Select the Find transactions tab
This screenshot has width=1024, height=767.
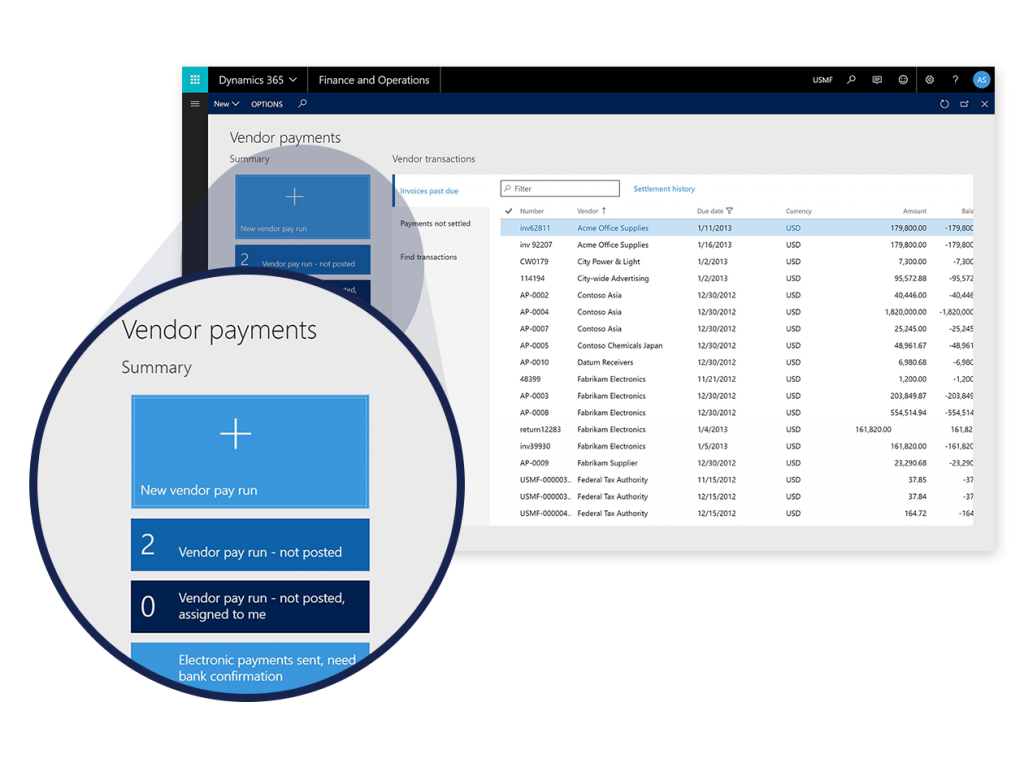click(428, 257)
